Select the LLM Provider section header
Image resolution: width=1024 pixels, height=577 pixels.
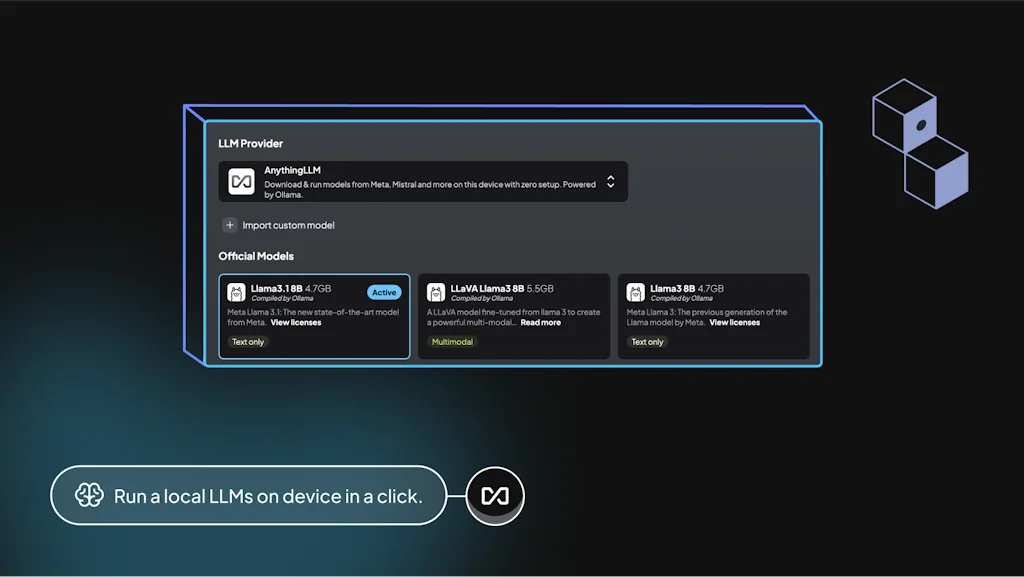[251, 143]
